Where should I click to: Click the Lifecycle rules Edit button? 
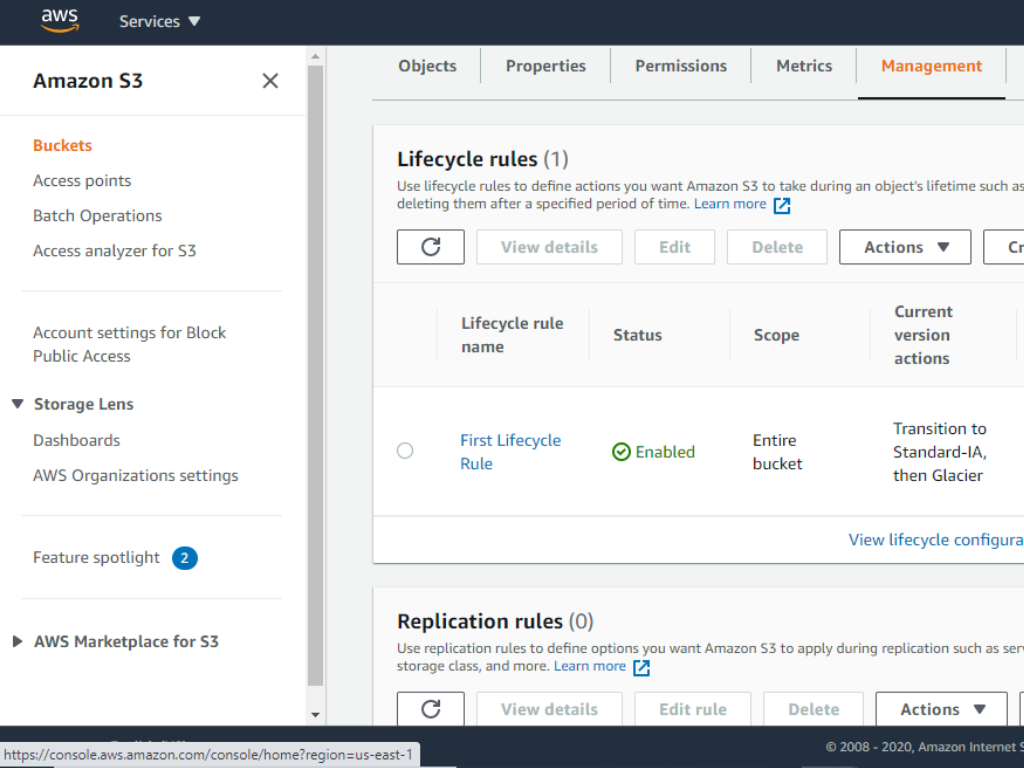coord(675,247)
